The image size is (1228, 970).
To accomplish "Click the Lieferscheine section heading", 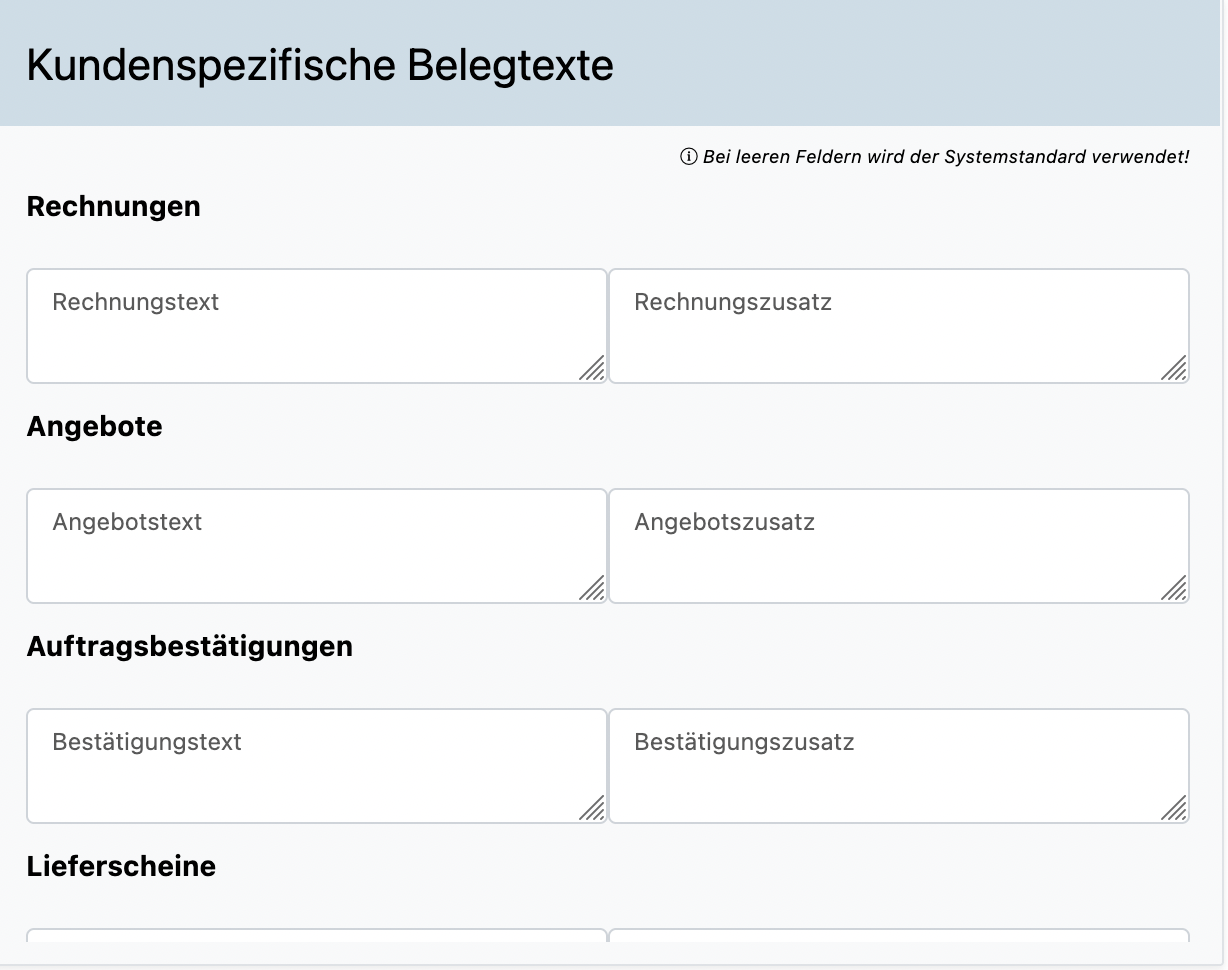I will [121, 867].
